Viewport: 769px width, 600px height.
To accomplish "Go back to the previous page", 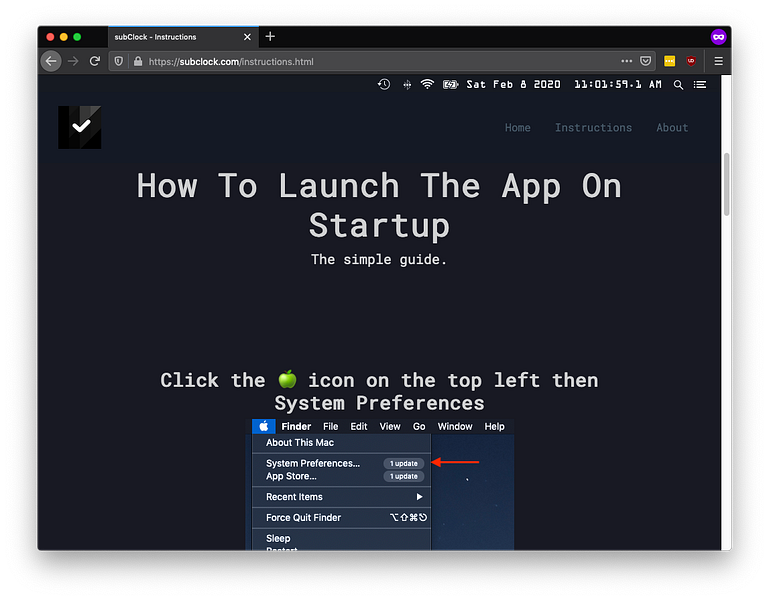I will pos(51,61).
